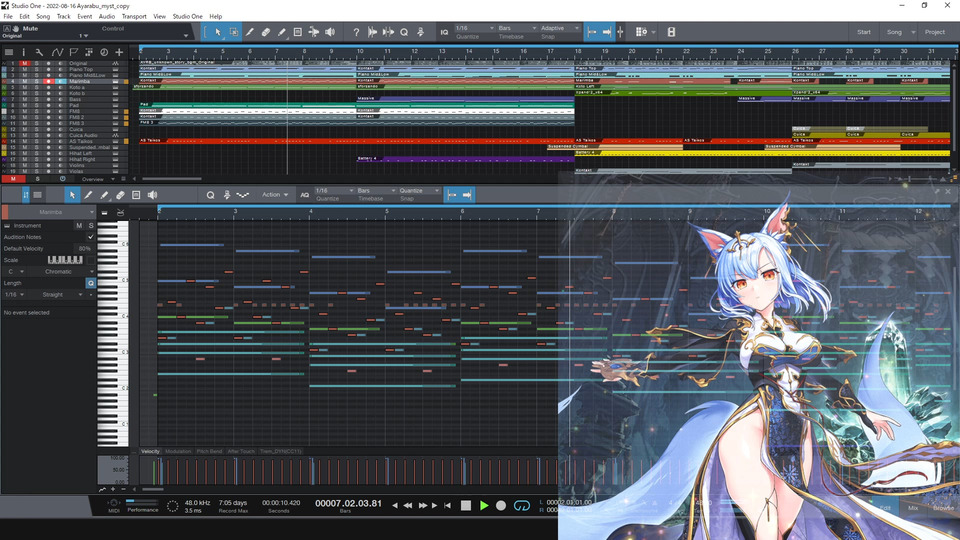Open the question mark help tool

click(356, 32)
